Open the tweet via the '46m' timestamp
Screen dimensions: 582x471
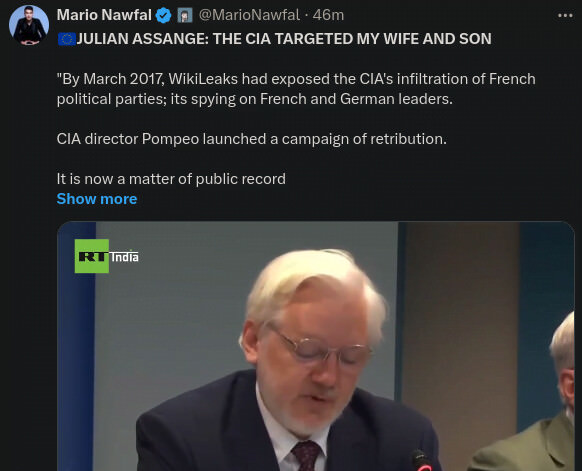tap(328, 15)
